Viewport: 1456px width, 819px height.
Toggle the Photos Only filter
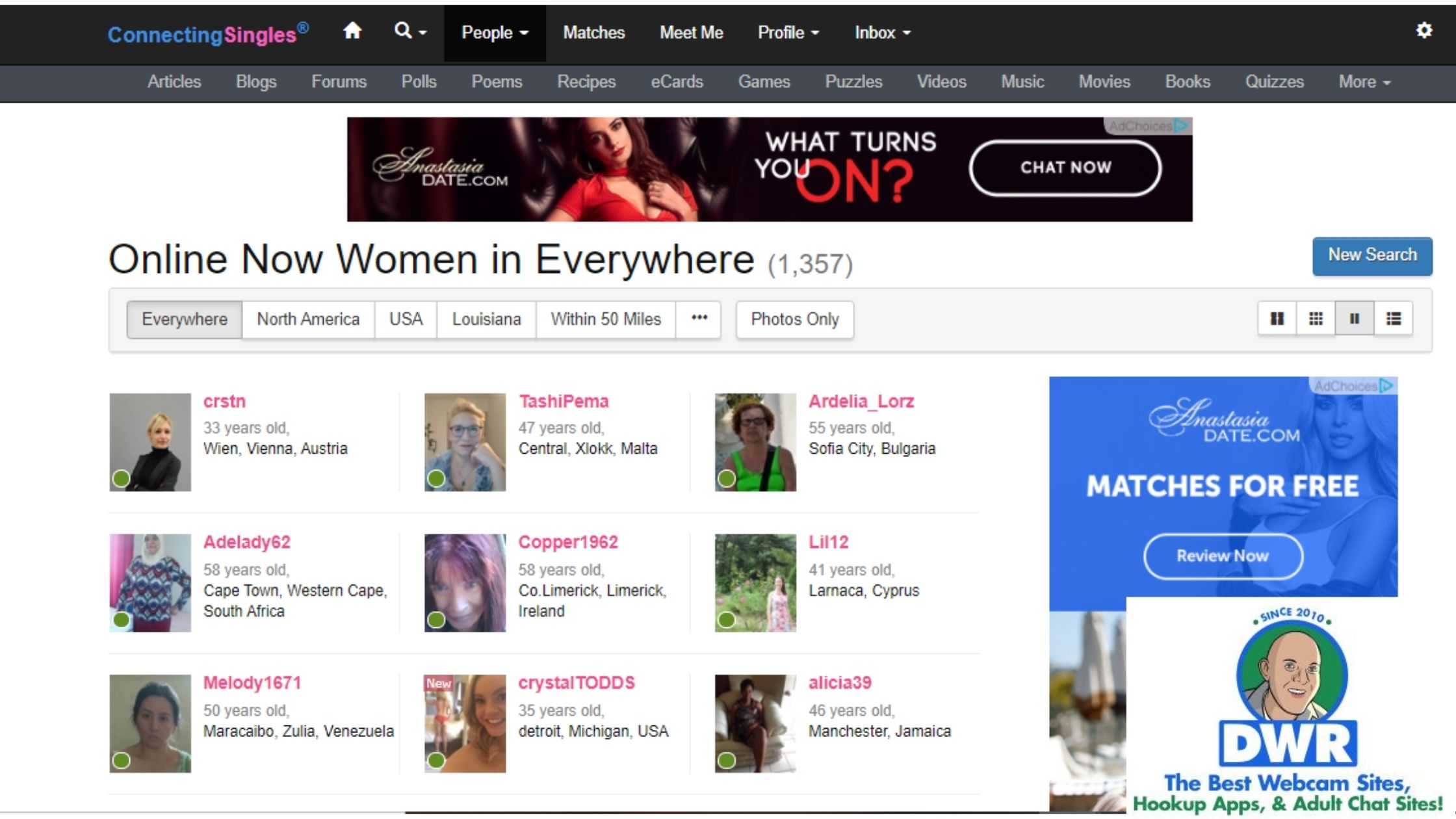(794, 319)
